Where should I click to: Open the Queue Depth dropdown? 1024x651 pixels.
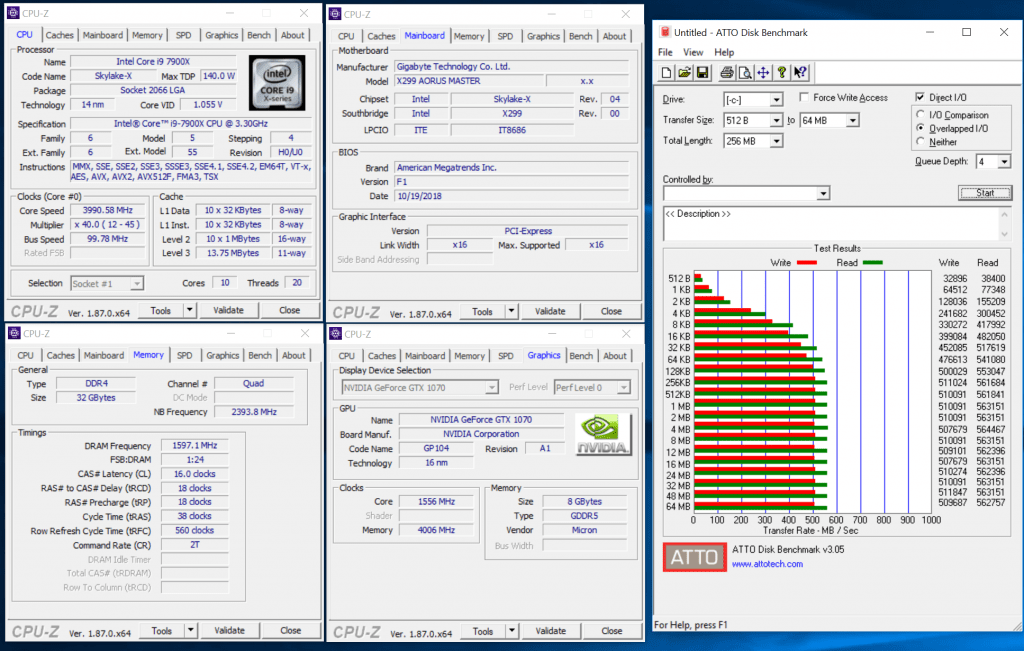coord(1004,162)
